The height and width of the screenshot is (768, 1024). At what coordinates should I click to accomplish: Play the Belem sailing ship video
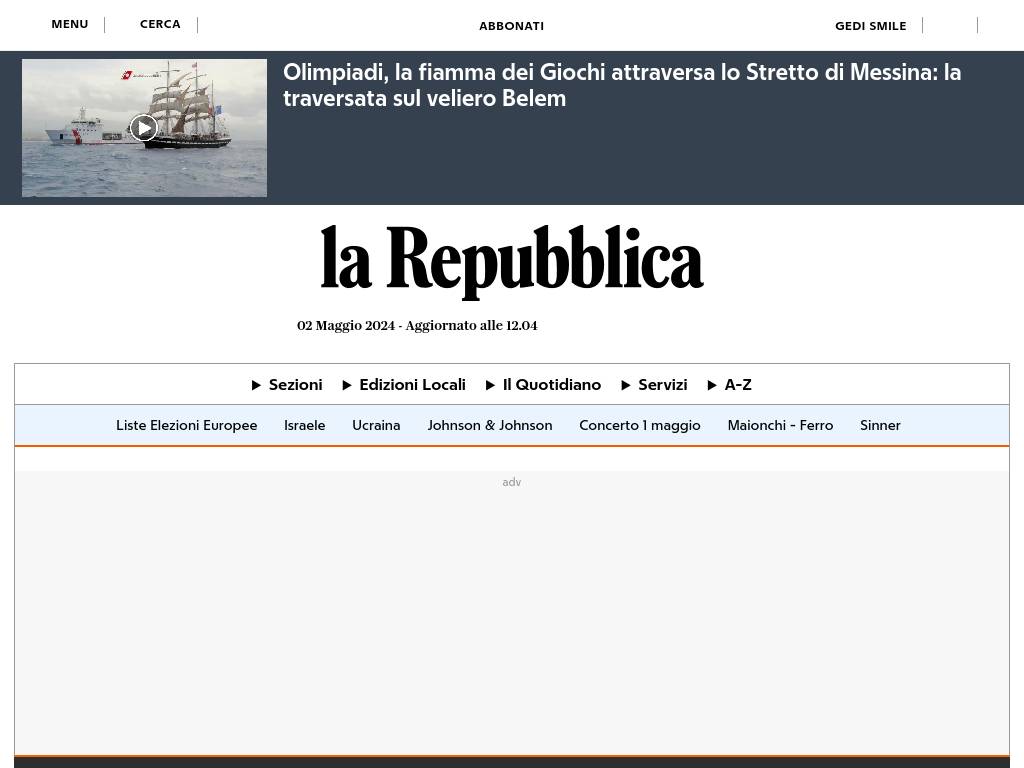(144, 127)
